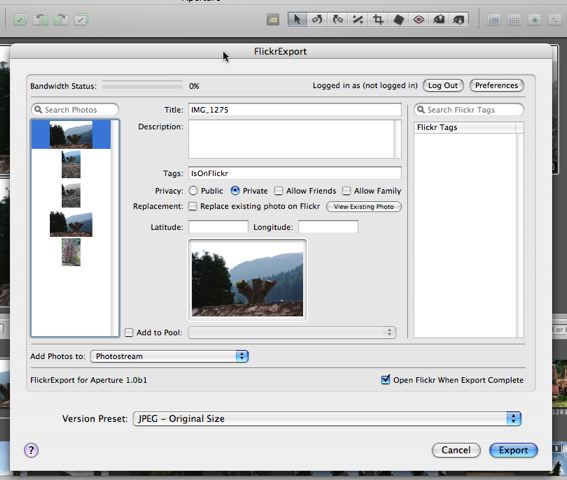Image resolution: width=567 pixels, height=480 pixels.
Task: Click magnifier icon in Search Flickr Tags field
Action: click(421, 109)
